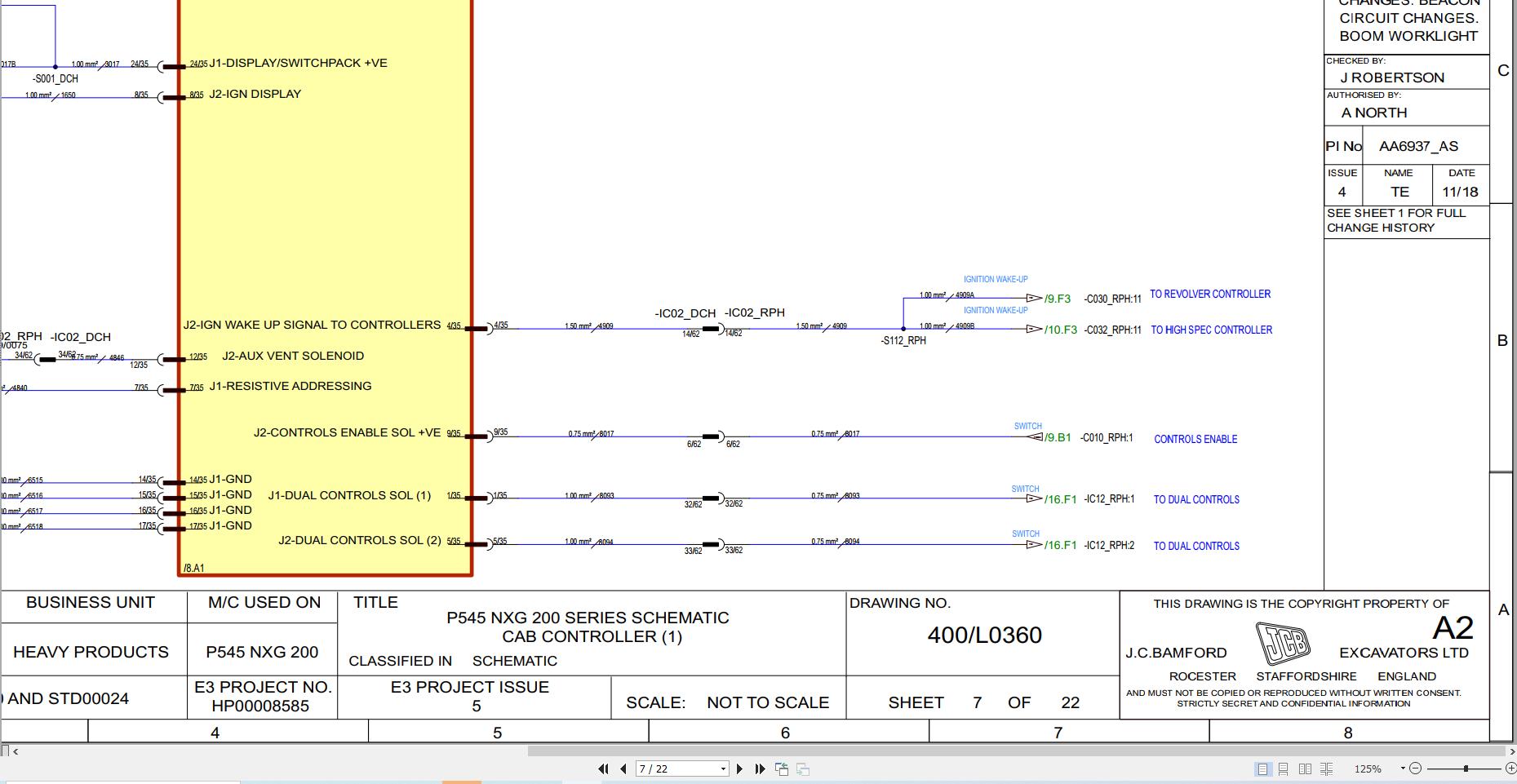The image size is (1517, 784).
Task: Click J1-DISPLAY/SWITCHPACK +VE label
Action: pos(298,63)
